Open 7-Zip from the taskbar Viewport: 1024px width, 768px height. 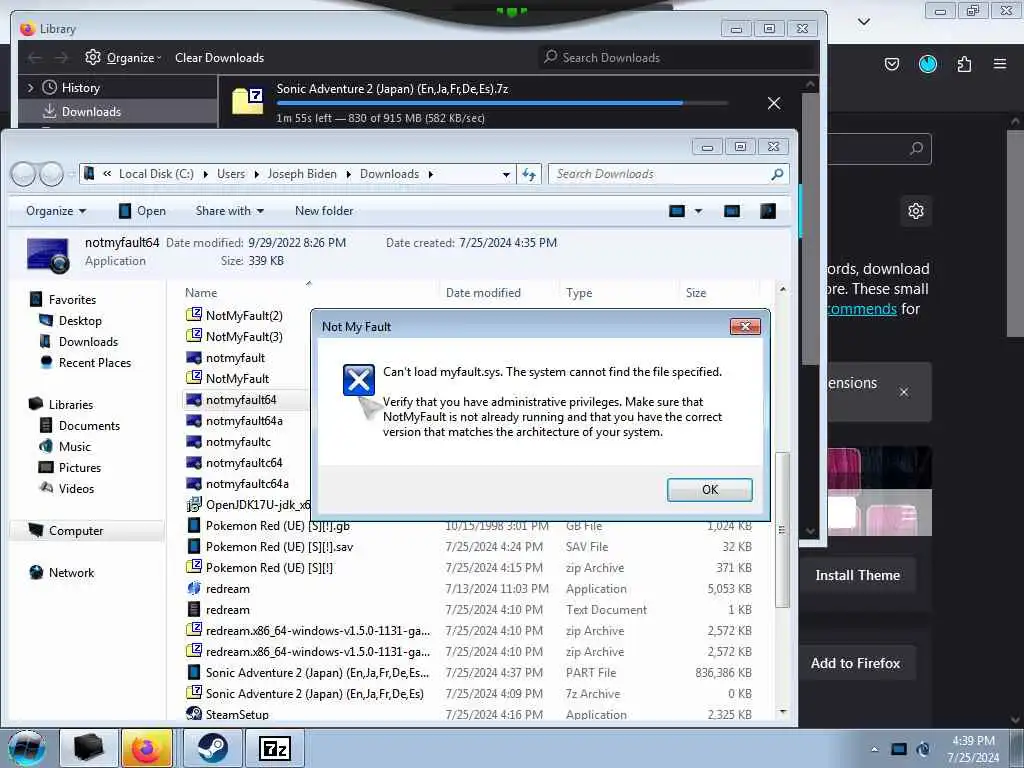pyautogui.click(x=274, y=748)
